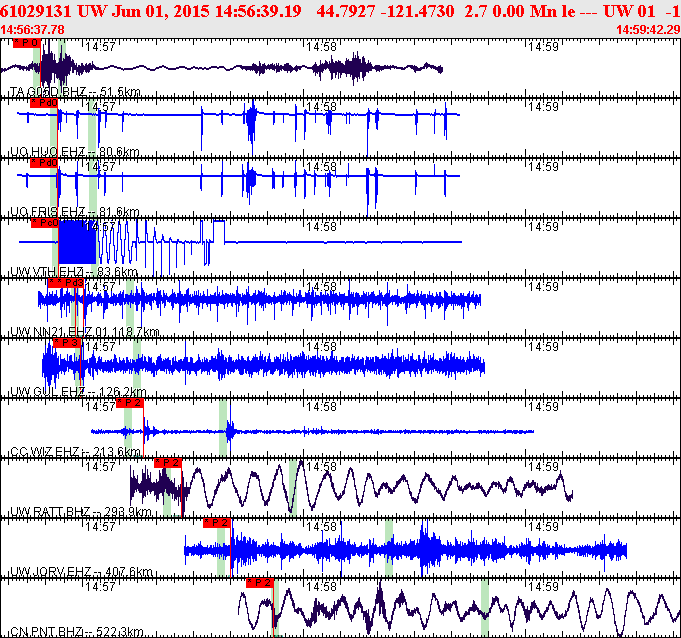Click station label UO FRIS EHZ 81.6km
Screen dimensions: 681x638
tap(75, 212)
